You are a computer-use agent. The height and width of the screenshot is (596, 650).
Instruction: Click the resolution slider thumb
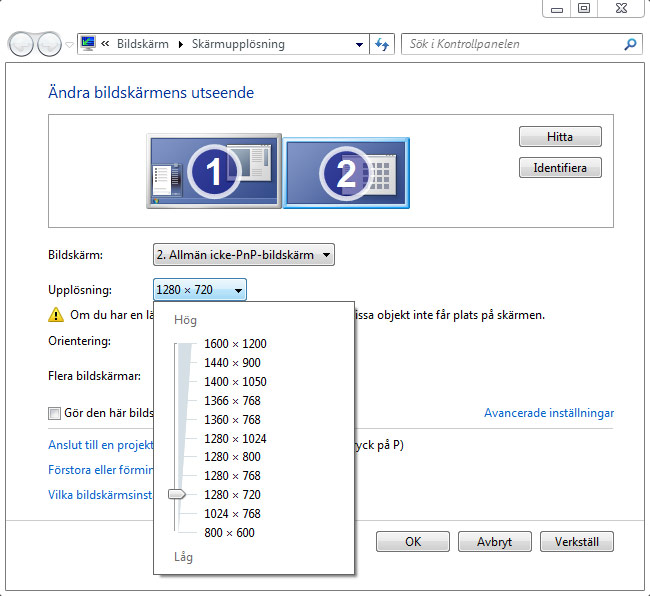(x=177, y=494)
